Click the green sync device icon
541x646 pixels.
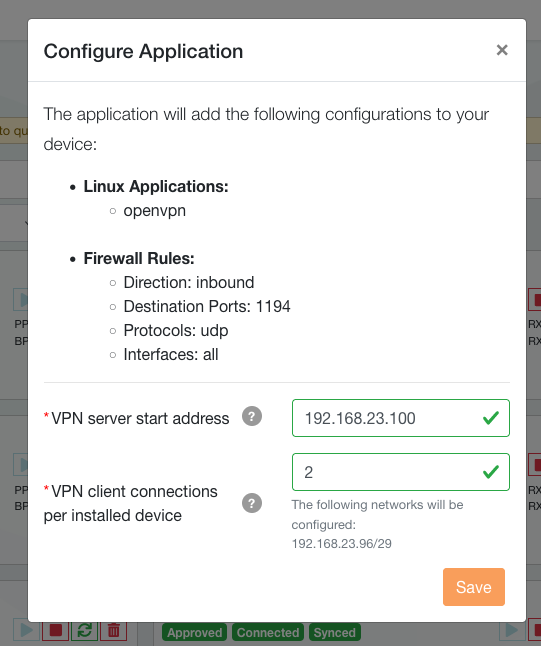pos(84,630)
